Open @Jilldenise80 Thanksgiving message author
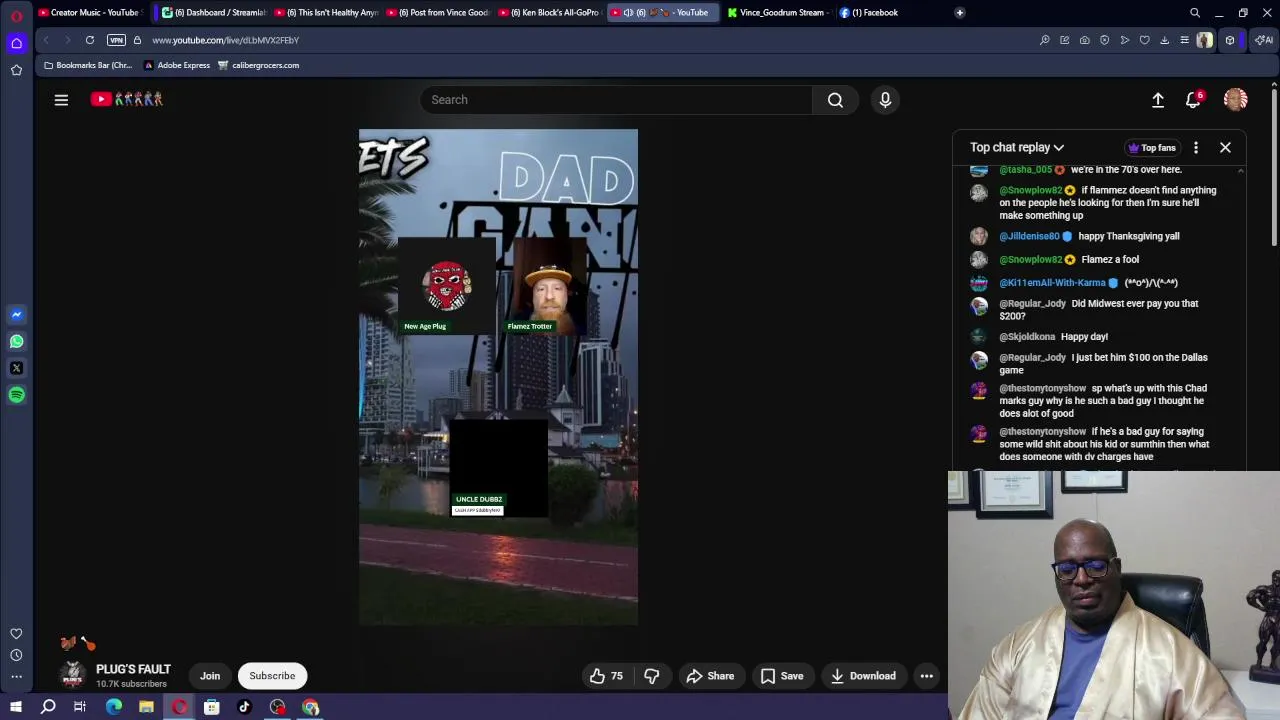Viewport: 1280px width, 720px height. pyautogui.click(x=1029, y=236)
